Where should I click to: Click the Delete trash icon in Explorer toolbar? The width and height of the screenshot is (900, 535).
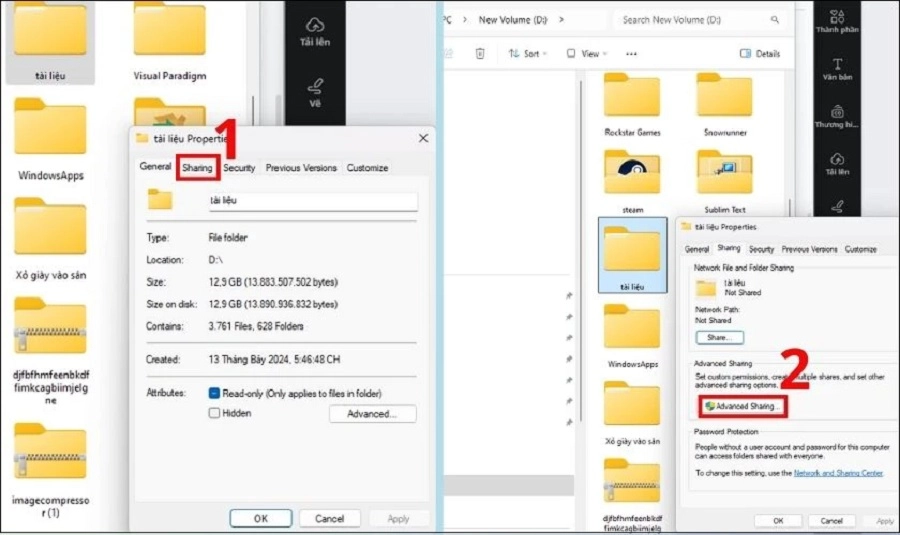pos(480,53)
